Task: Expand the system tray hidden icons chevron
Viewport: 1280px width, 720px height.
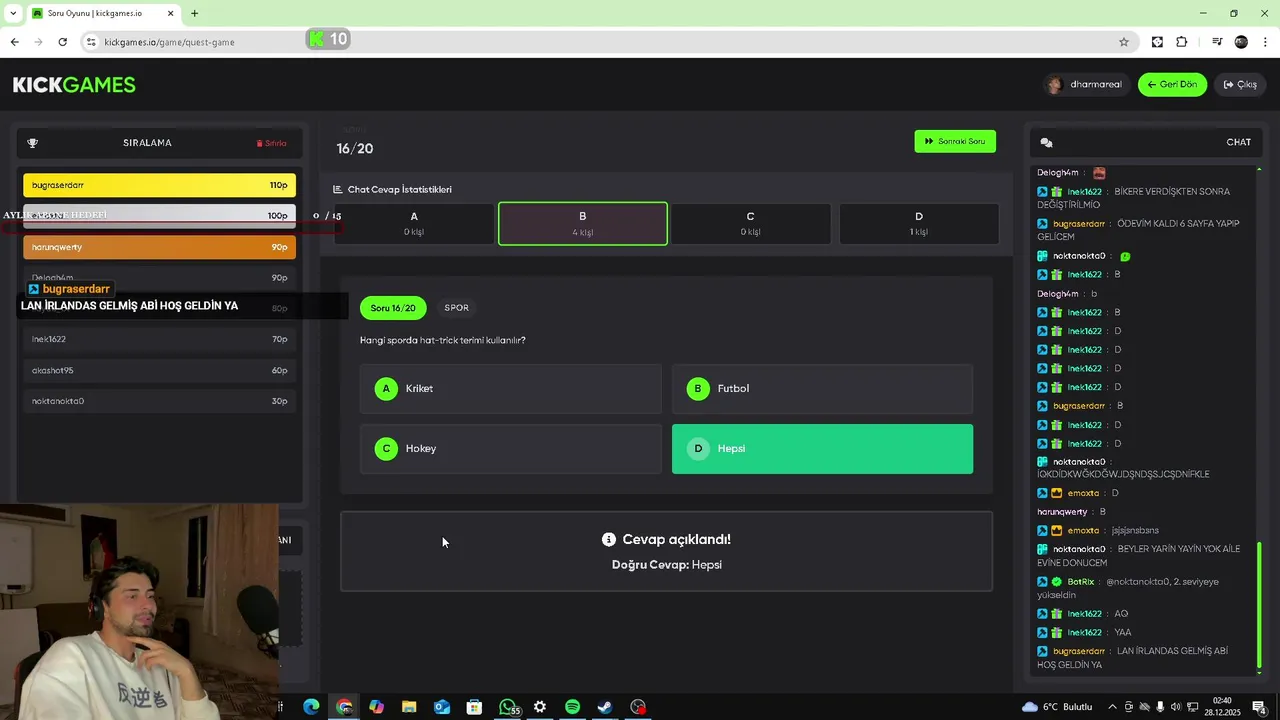Action: click(x=1112, y=707)
